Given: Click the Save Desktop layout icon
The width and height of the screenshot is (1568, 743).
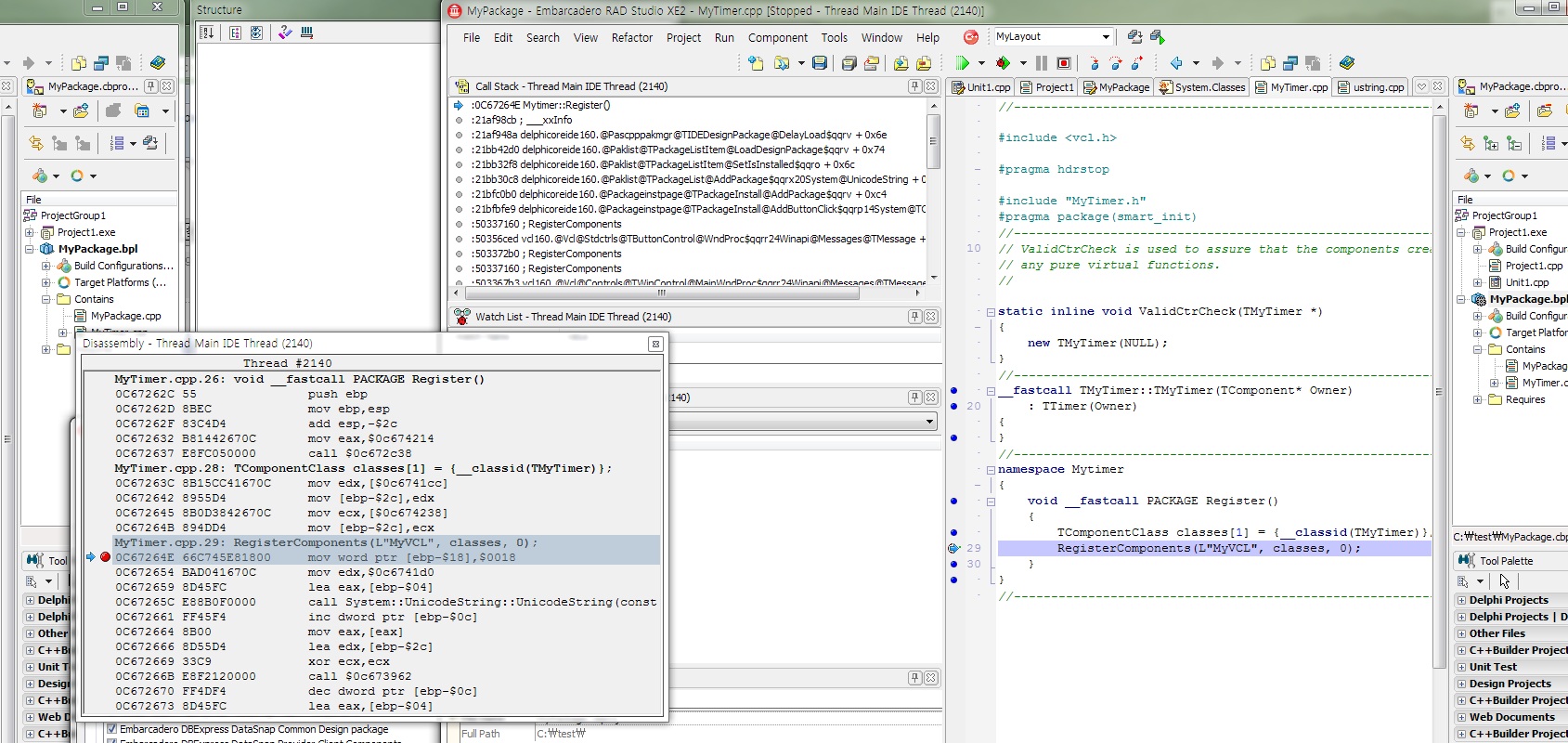Looking at the screenshot, I should (1134, 37).
